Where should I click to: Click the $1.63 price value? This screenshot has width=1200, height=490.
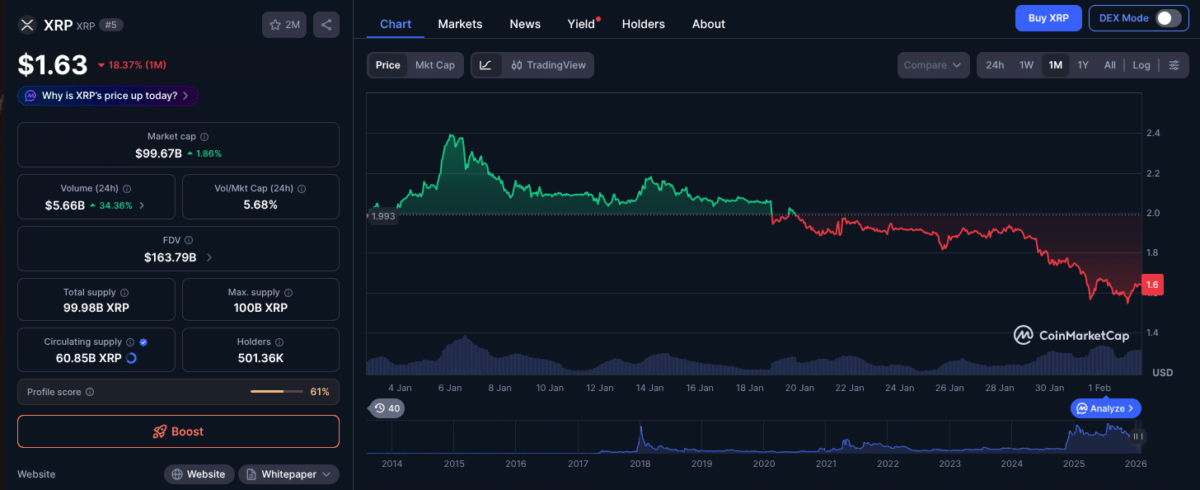[x=52, y=65]
